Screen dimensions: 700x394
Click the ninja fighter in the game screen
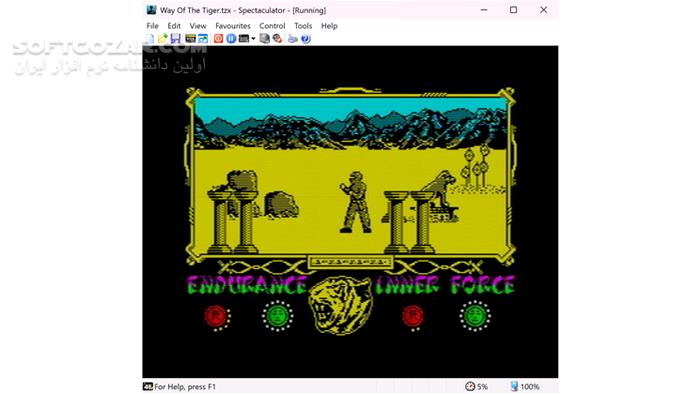click(356, 202)
